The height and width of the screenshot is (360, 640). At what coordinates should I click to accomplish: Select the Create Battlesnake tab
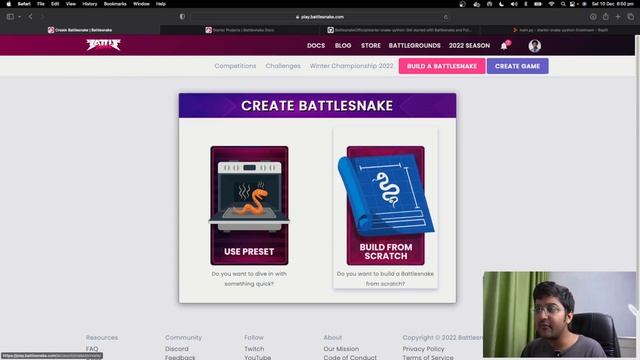(x=80, y=30)
